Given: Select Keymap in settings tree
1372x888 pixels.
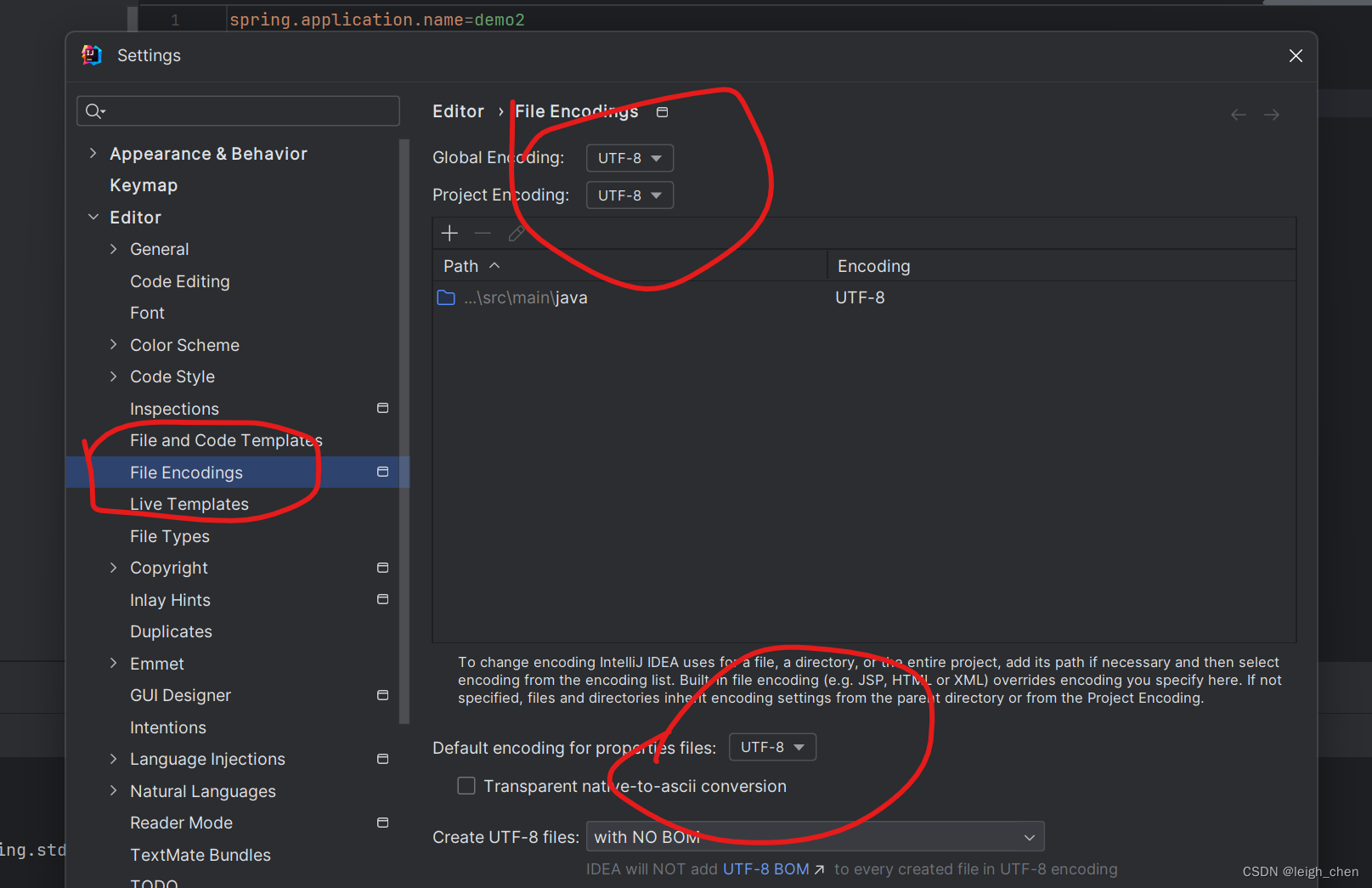Looking at the screenshot, I should [x=144, y=185].
